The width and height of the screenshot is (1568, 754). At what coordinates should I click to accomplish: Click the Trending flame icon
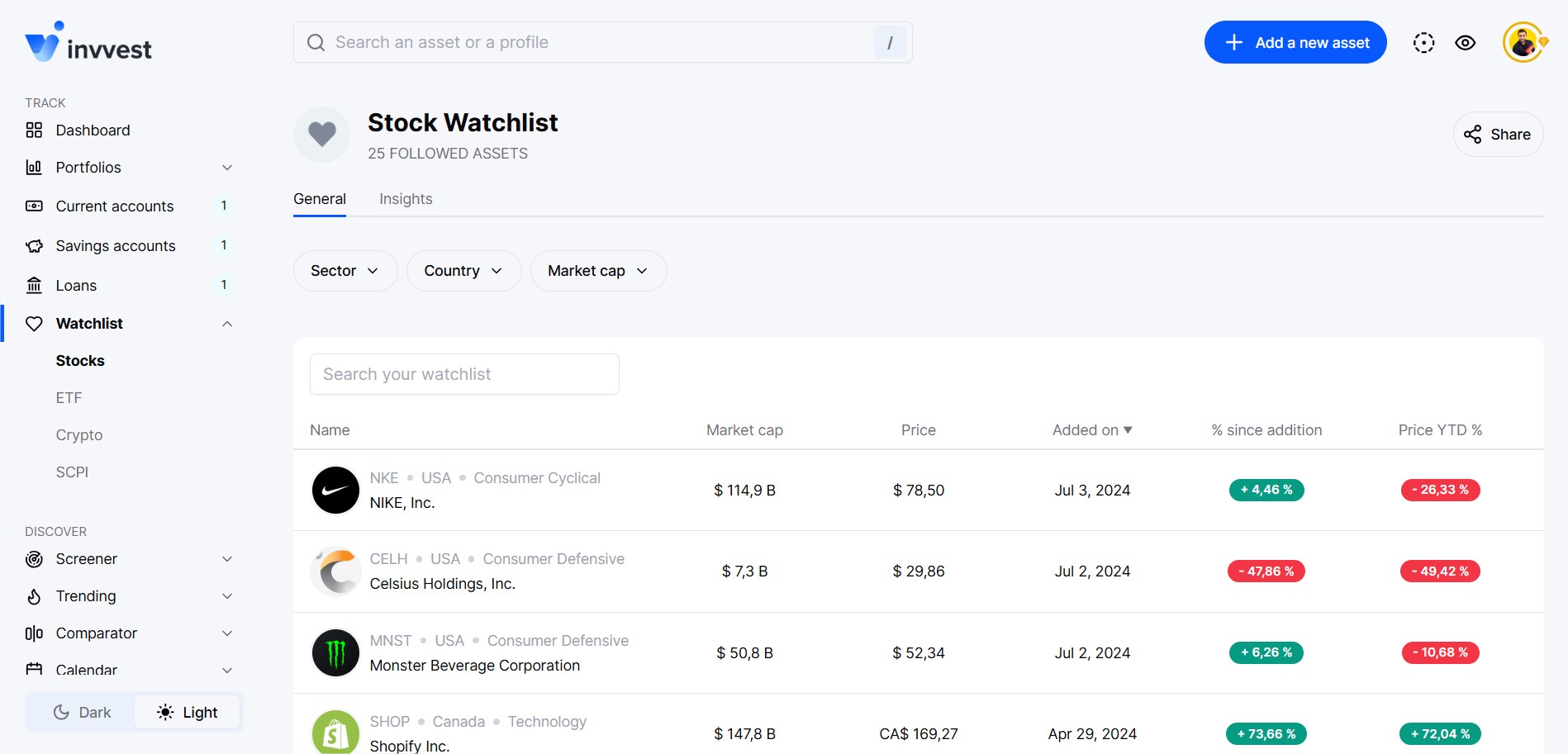coord(34,596)
